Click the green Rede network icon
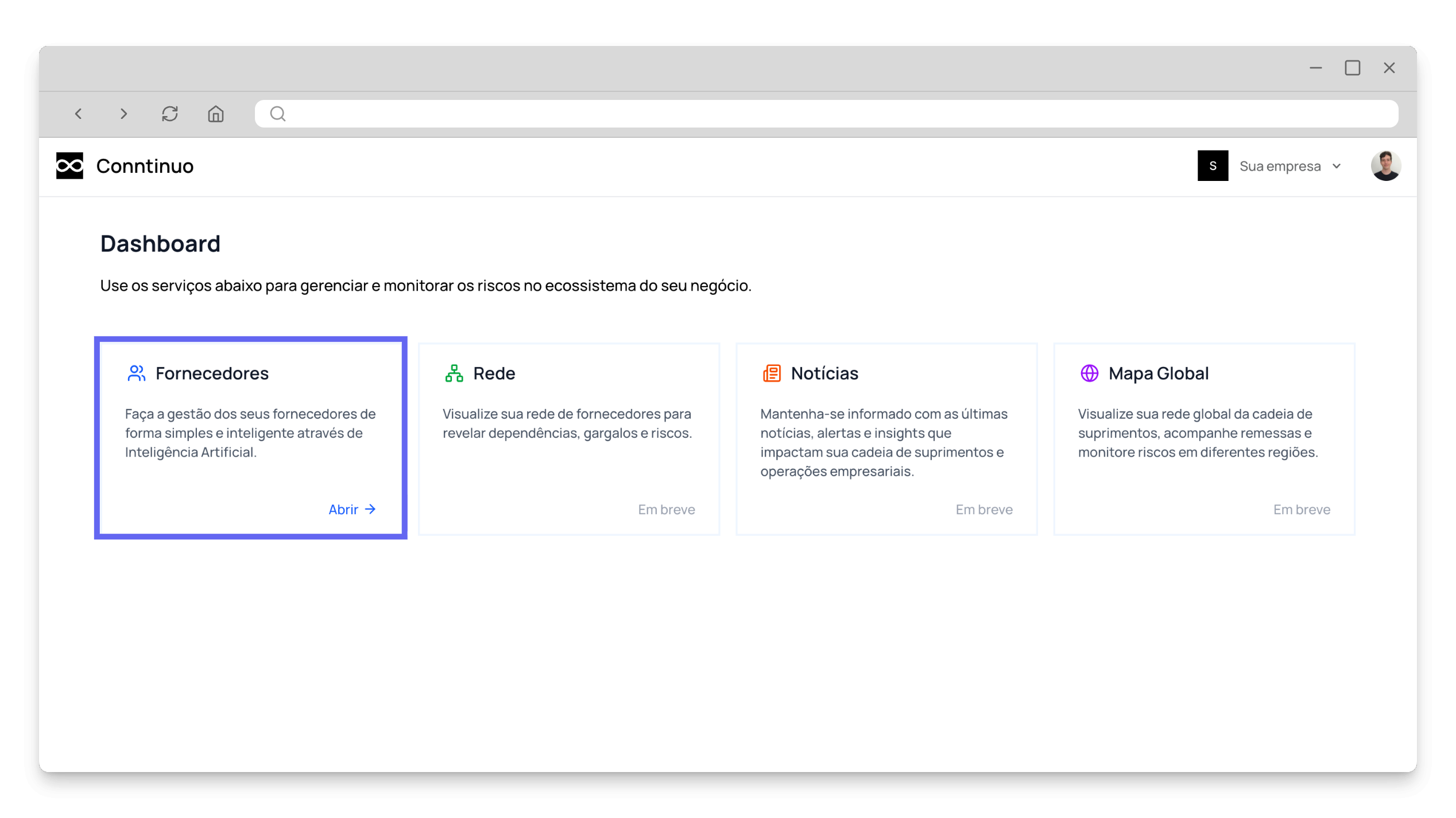This screenshot has width=1456, height=818. pos(454,373)
